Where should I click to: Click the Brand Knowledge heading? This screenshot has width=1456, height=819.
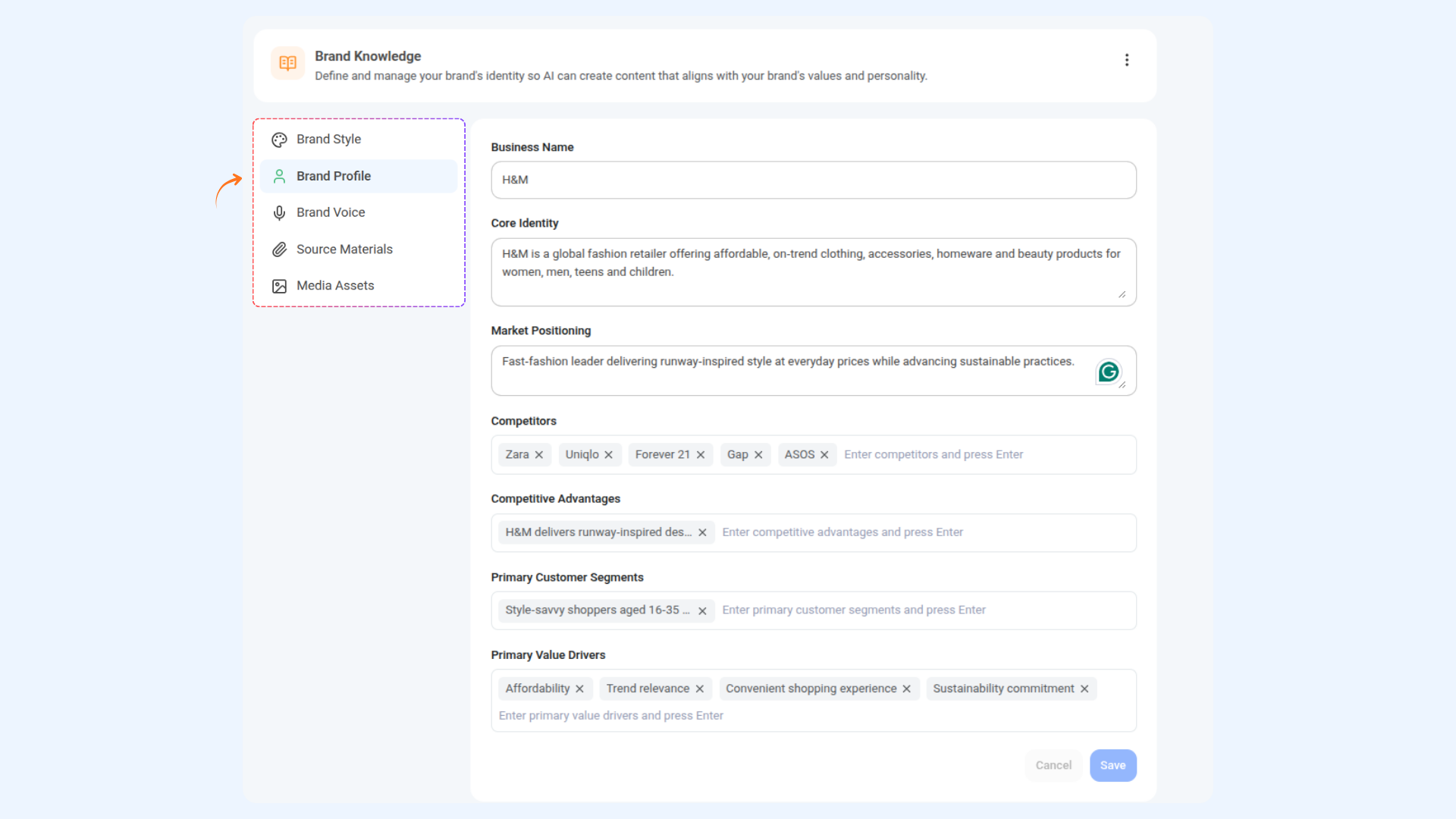point(368,56)
